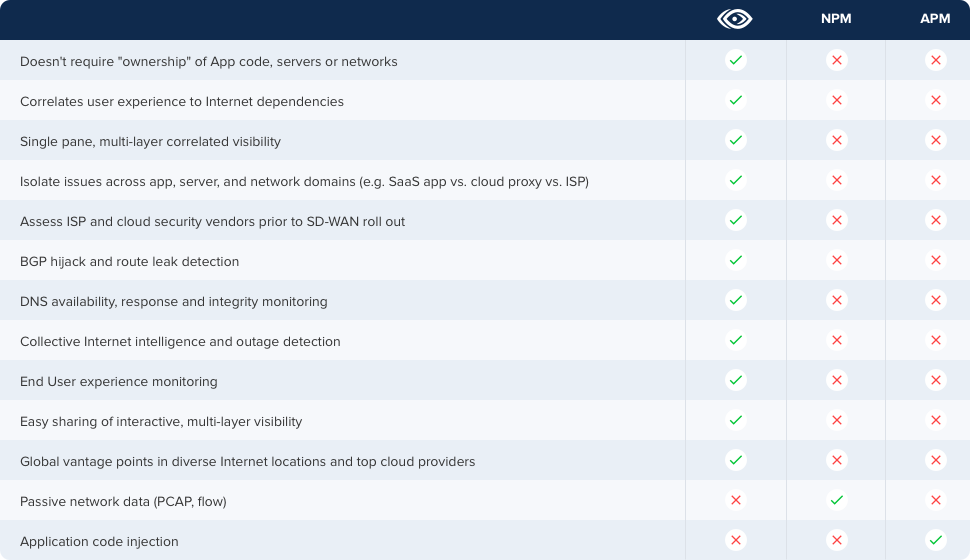Click eye-column red X for Passive network data
This screenshot has width=970, height=560.
click(x=735, y=500)
